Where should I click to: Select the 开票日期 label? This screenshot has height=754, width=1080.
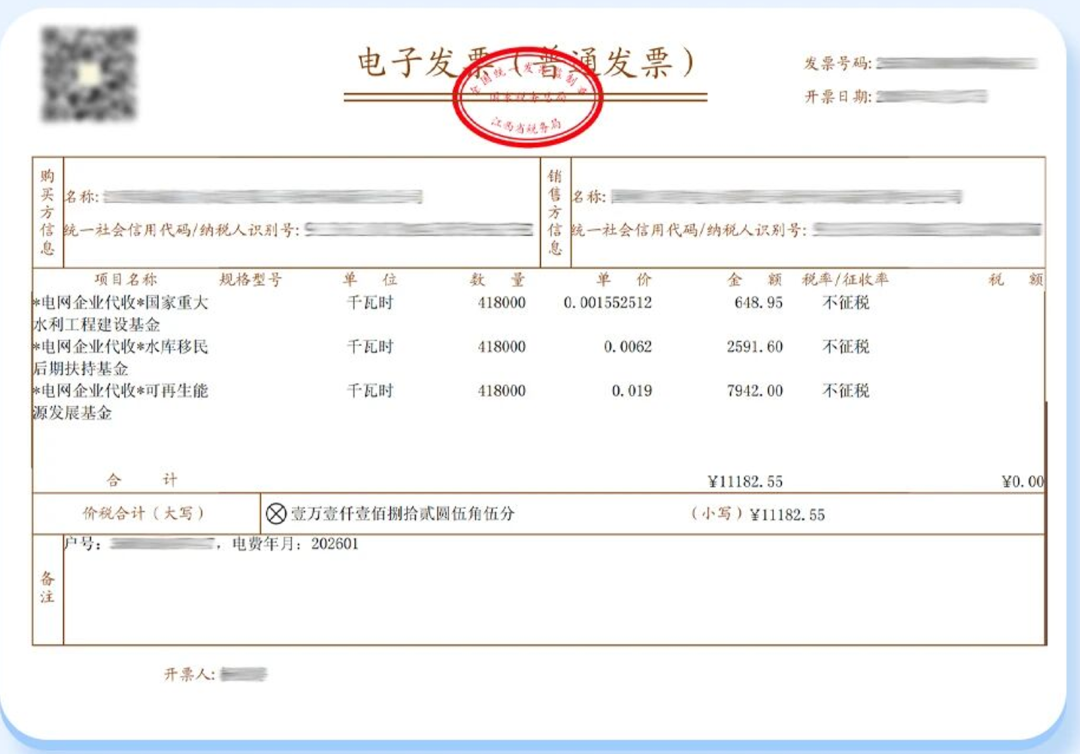tap(838, 97)
